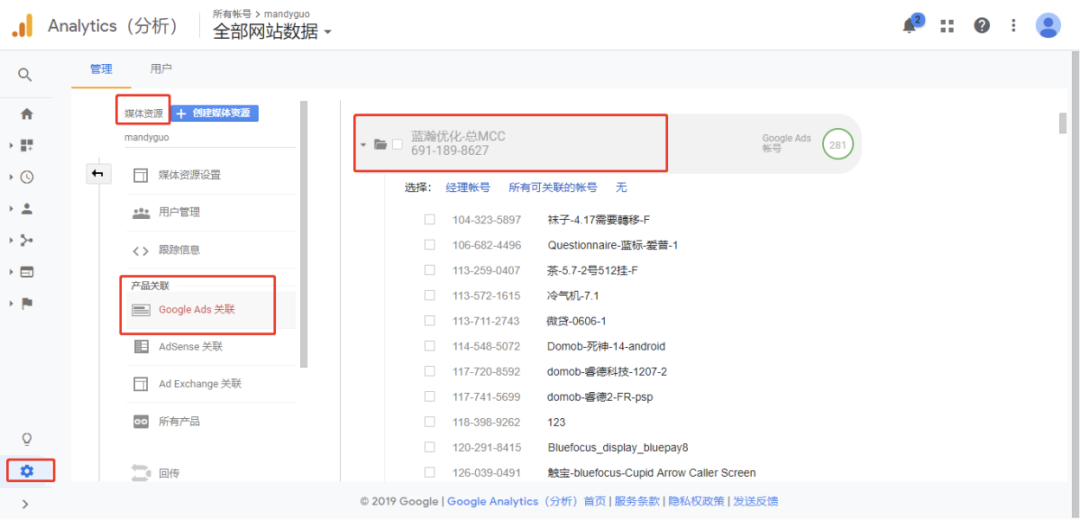Expand the sidebar with bottom chevron

tap(25, 504)
